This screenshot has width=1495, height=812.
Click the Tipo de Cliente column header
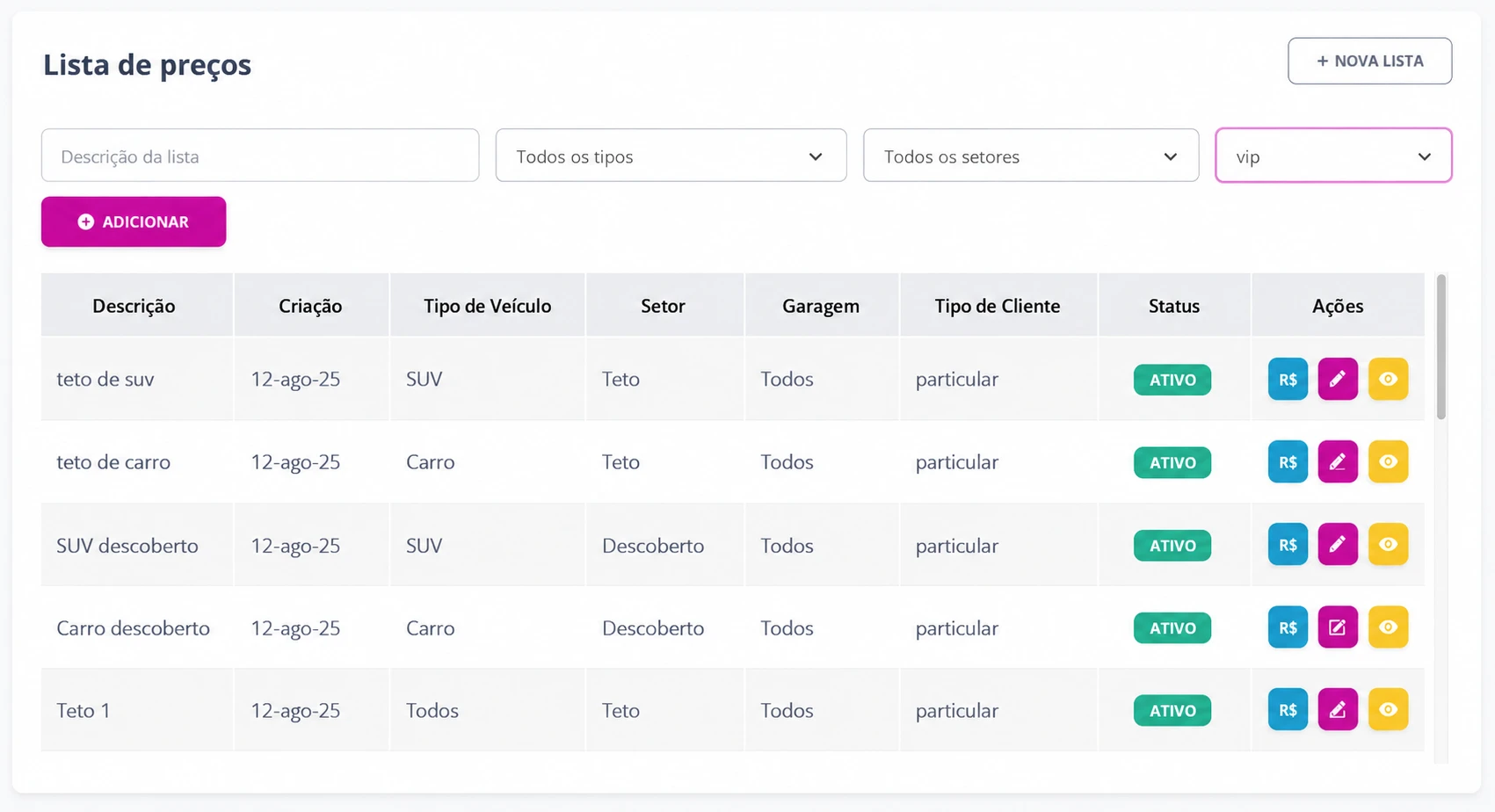click(998, 305)
